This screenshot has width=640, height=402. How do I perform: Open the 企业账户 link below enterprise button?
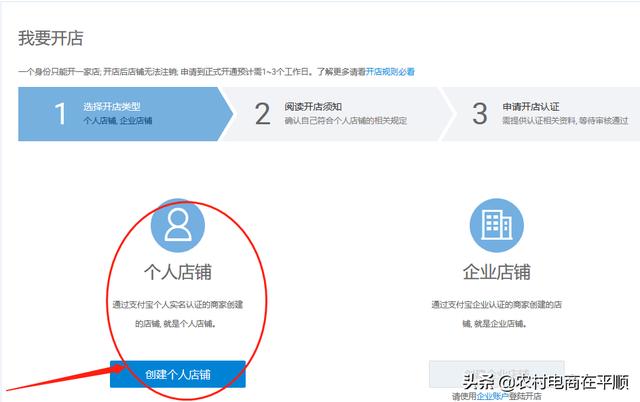493,396
